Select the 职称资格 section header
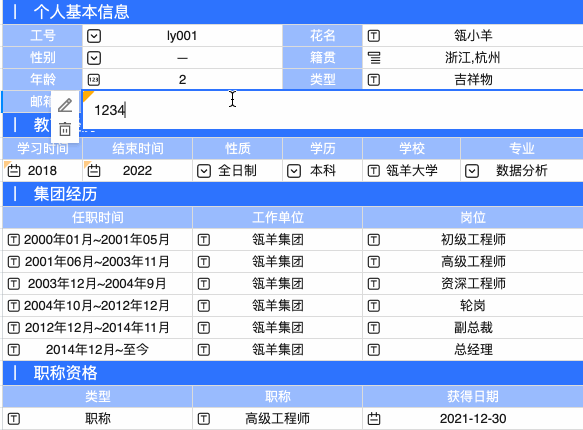The image size is (583, 430). coord(293,373)
